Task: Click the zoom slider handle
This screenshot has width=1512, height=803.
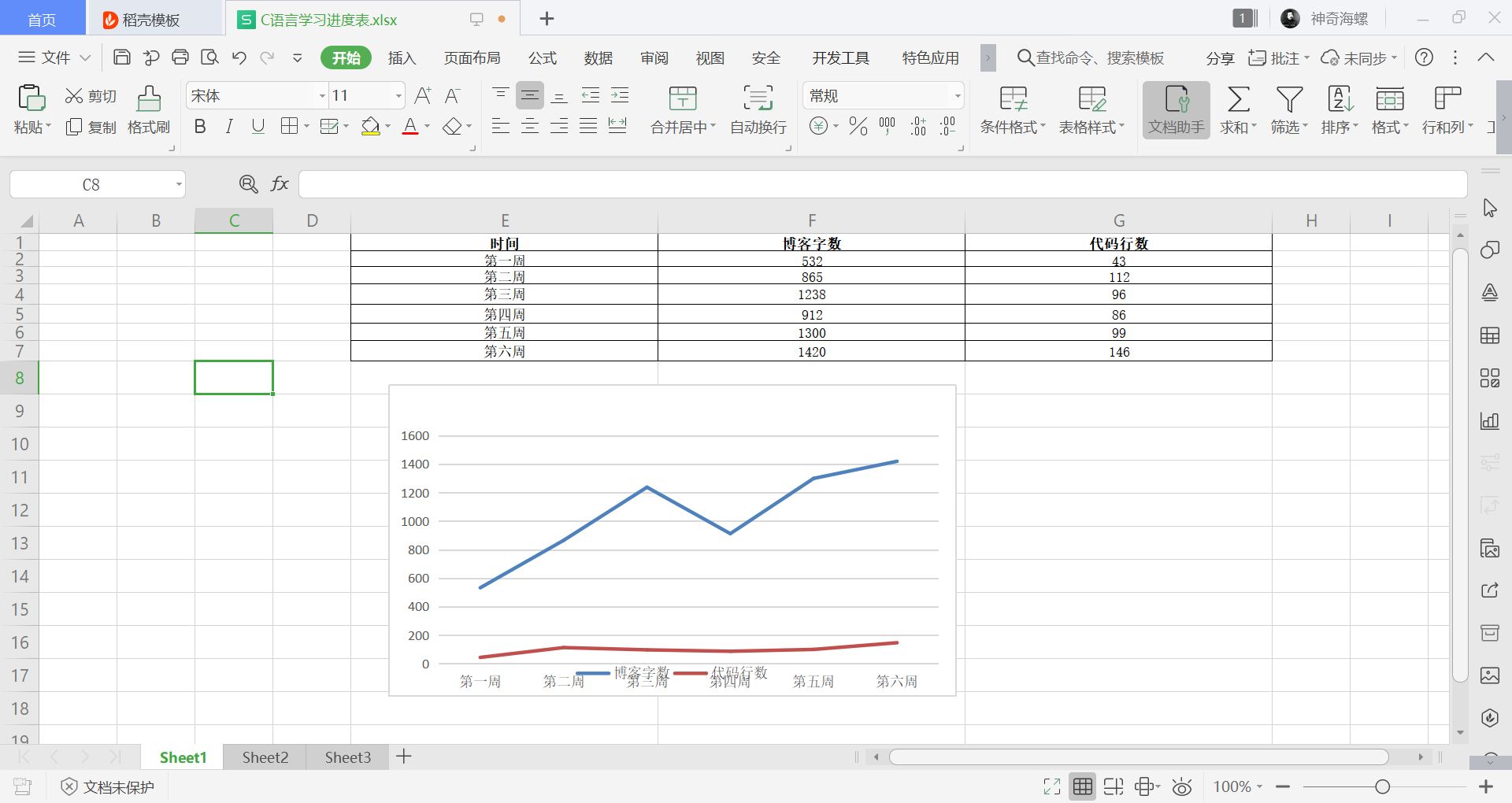Action: [1382, 786]
